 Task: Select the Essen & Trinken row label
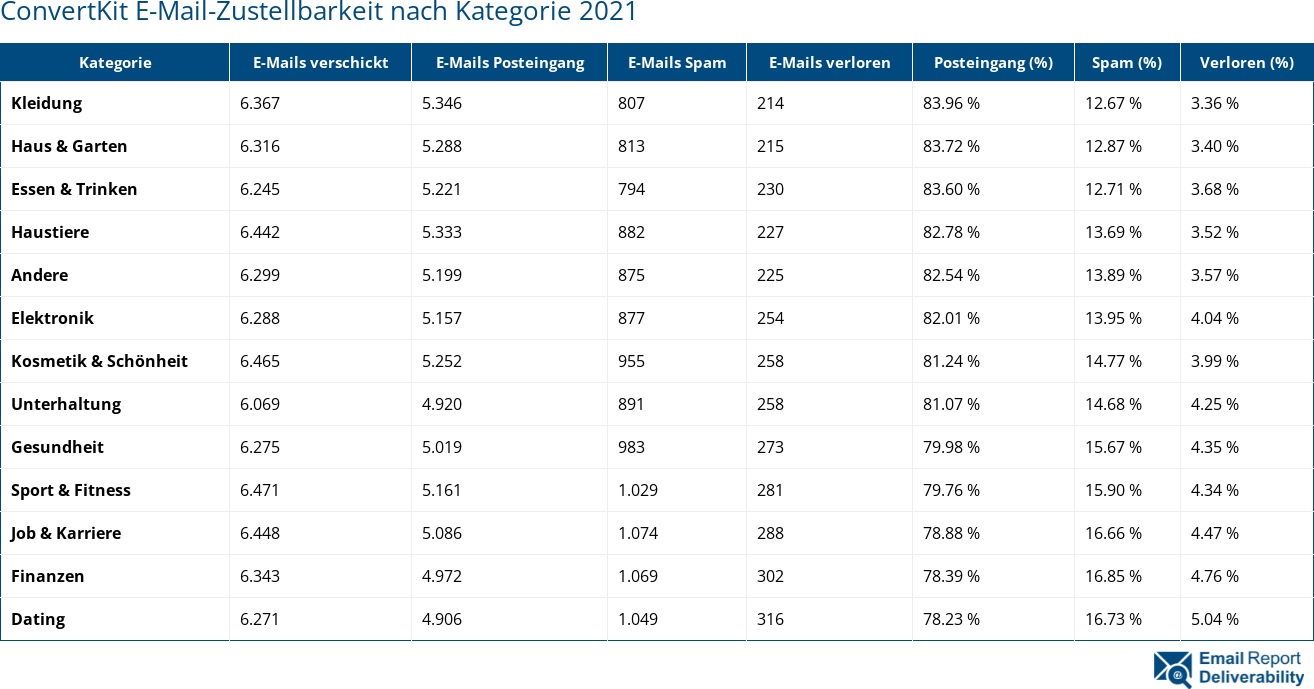(74, 189)
